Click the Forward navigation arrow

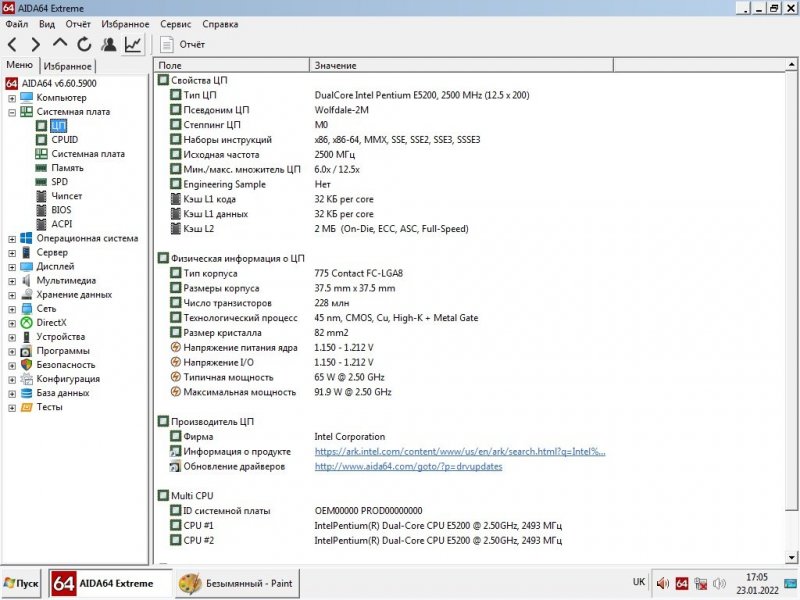click(x=36, y=45)
